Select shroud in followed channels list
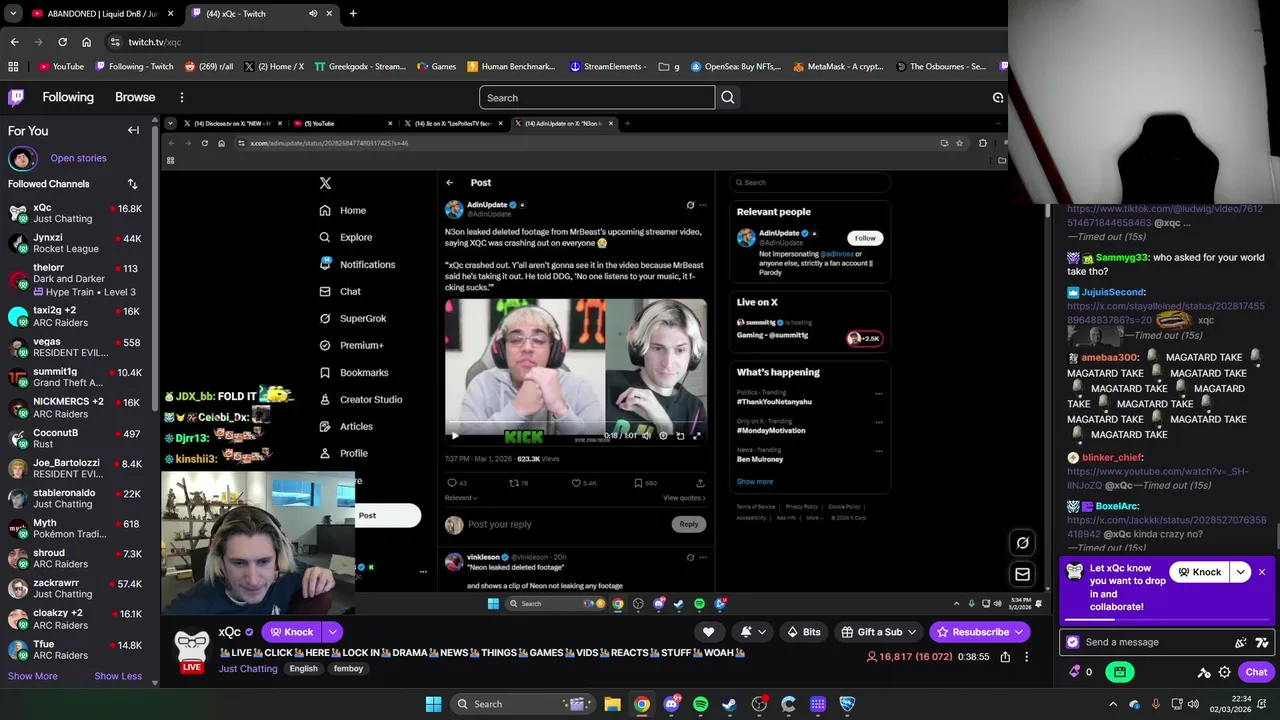 [x=79, y=558]
